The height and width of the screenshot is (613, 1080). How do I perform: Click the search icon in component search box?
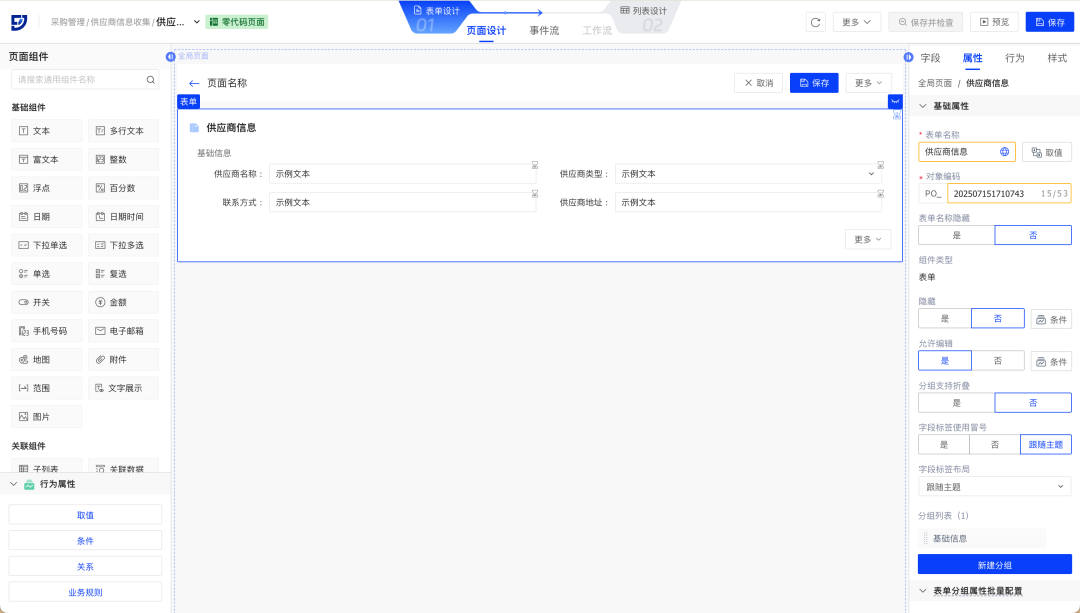(x=151, y=80)
